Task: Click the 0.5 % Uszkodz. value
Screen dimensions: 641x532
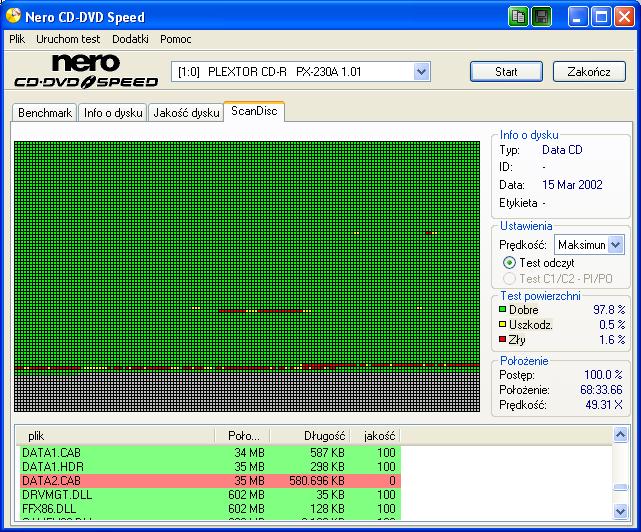Action: click(x=612, y=325)
